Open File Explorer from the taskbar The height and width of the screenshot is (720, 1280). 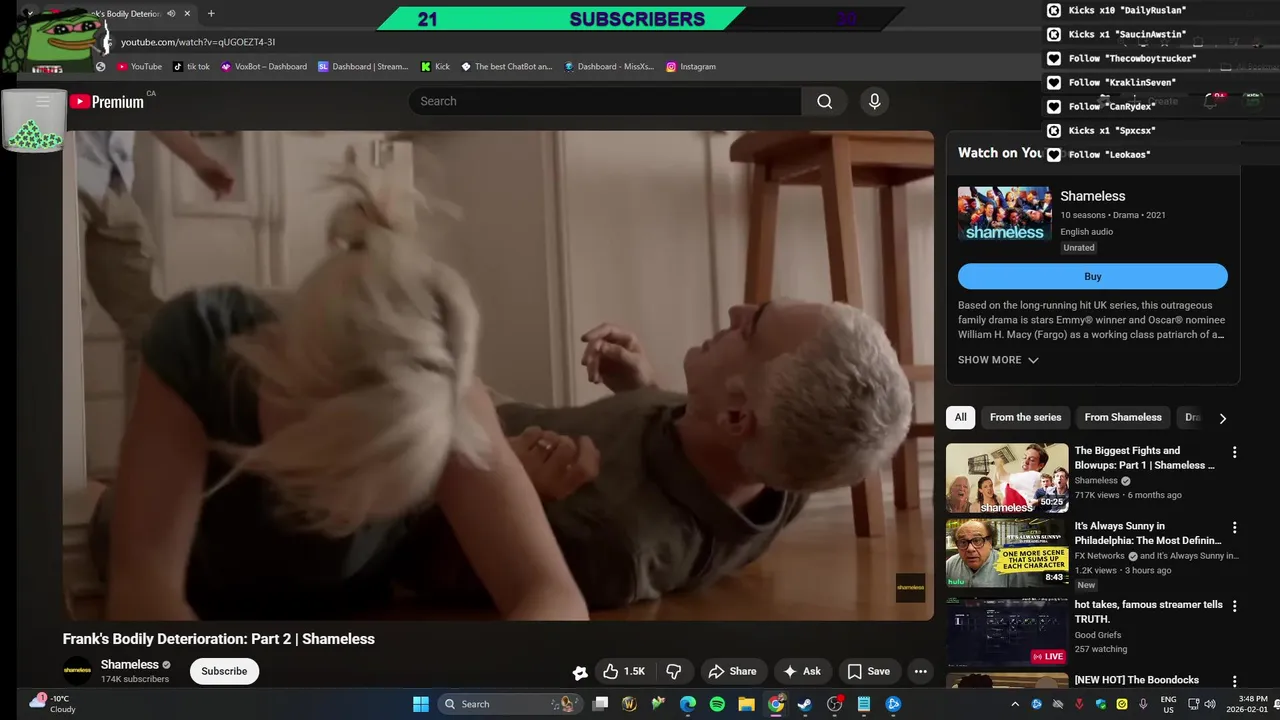[746, 704]
